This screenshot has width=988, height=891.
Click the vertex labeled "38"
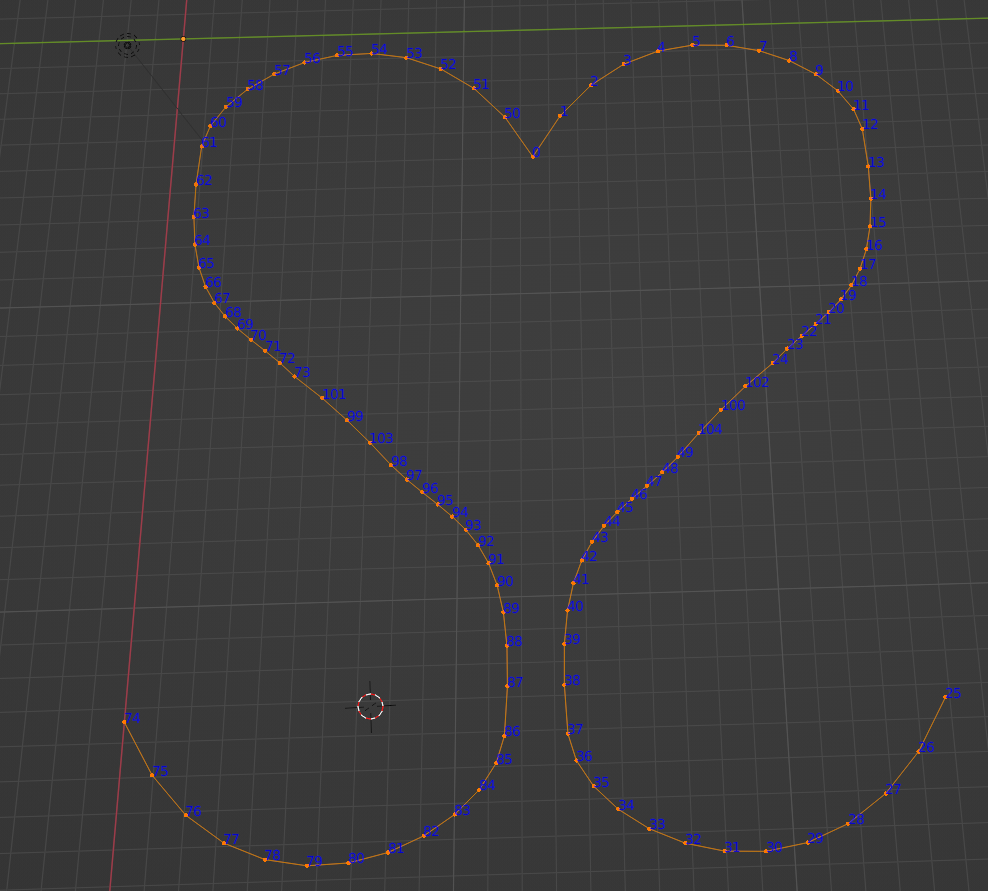point(564,685)
